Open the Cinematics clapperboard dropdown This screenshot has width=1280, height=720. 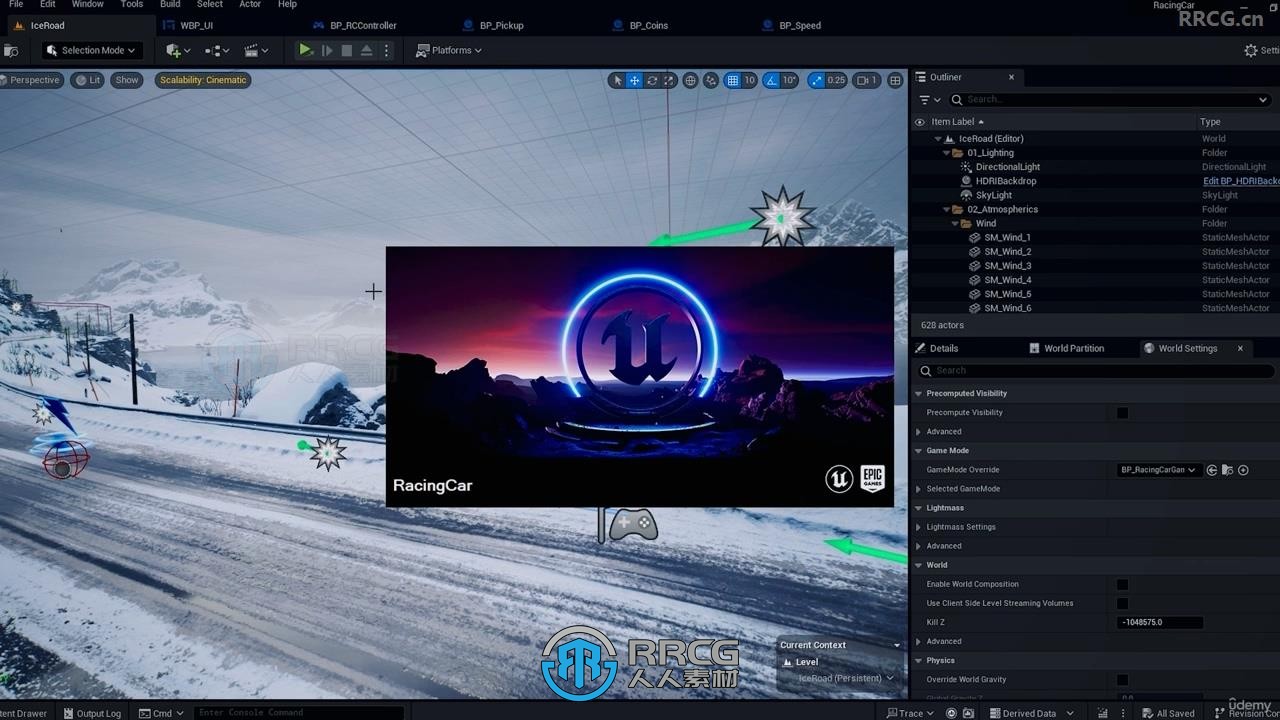click(257, 50)
